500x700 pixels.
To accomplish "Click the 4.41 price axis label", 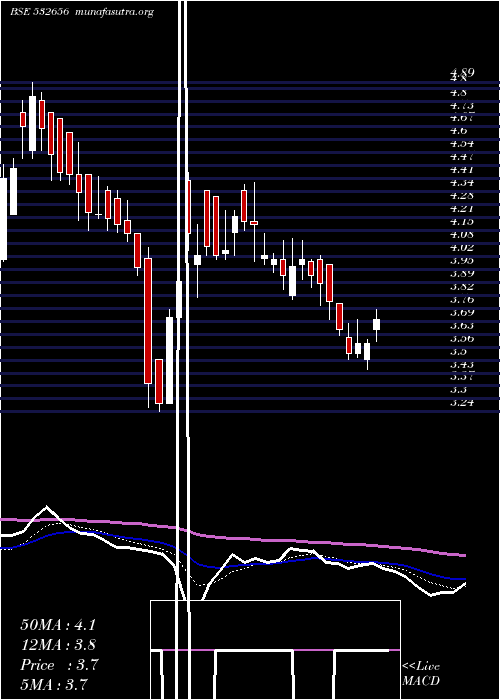I will [462, 170].
